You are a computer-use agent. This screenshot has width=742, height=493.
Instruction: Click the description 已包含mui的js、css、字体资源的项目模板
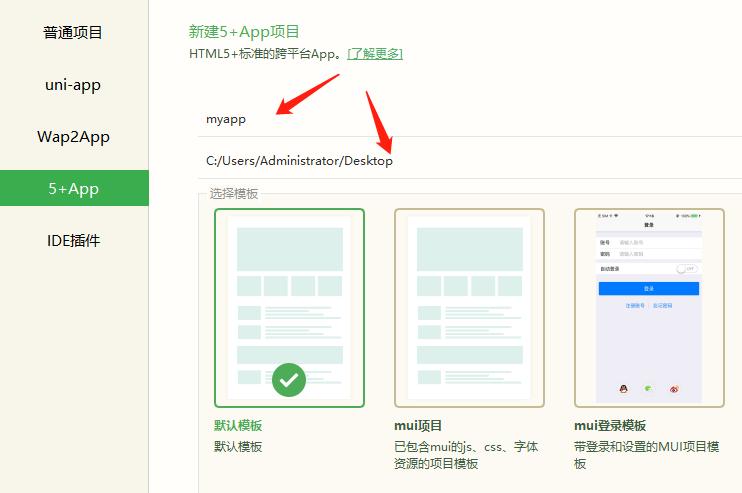coord(466,455)
